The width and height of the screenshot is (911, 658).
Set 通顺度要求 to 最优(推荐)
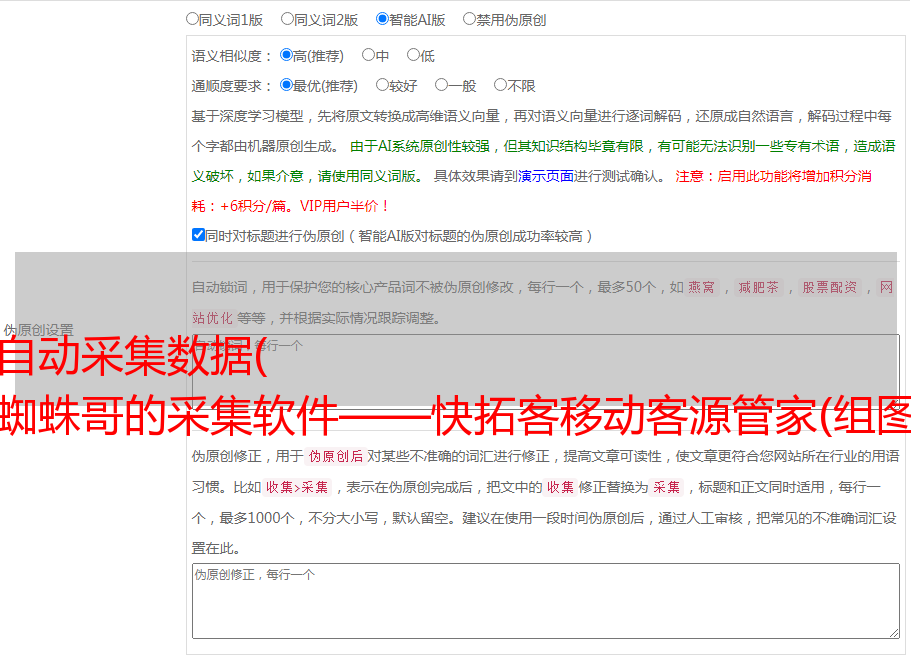coord(286,85)
